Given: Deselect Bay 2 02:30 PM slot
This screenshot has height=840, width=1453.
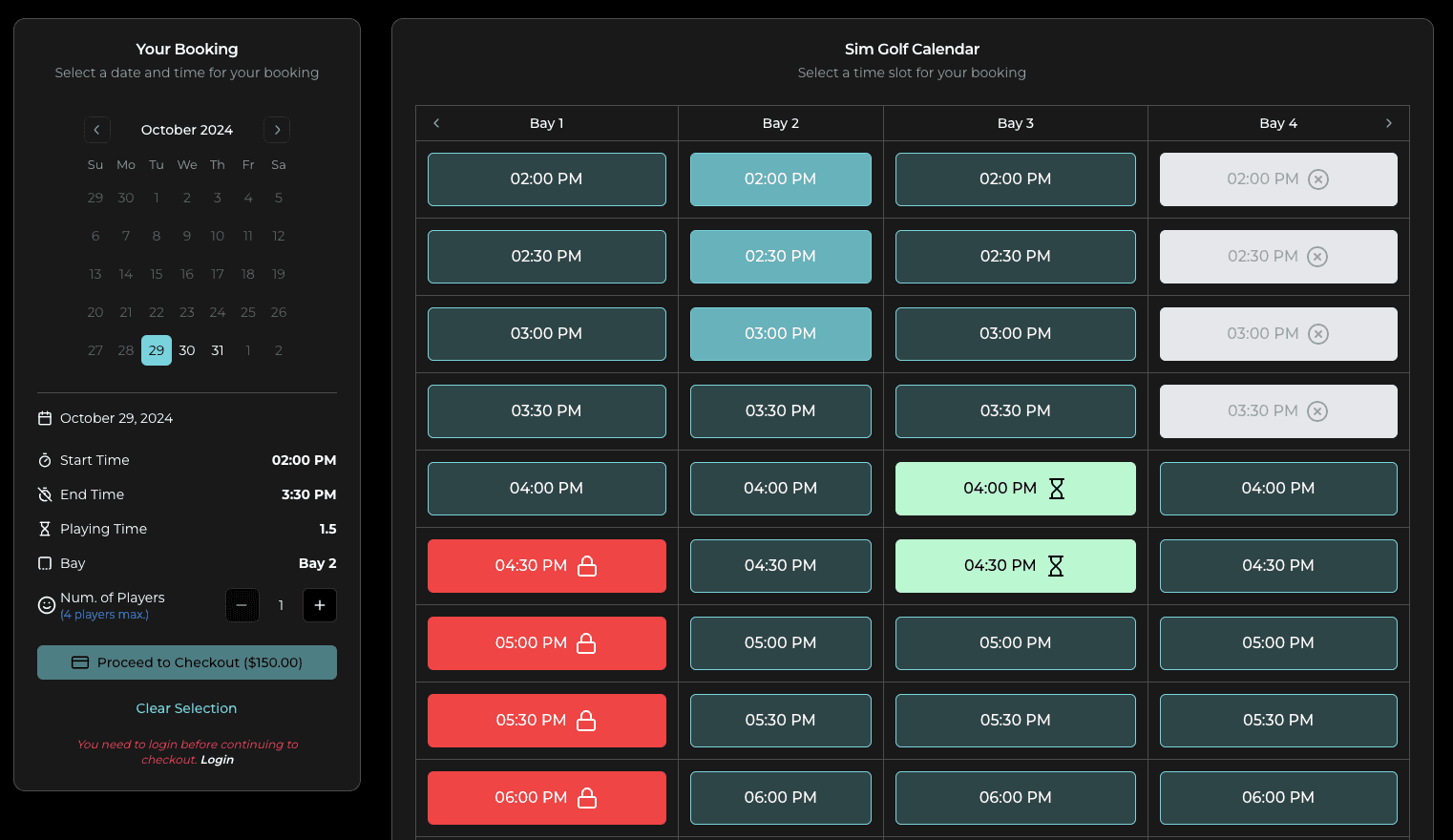Looking at the screenshot, I should pos(781,257).
